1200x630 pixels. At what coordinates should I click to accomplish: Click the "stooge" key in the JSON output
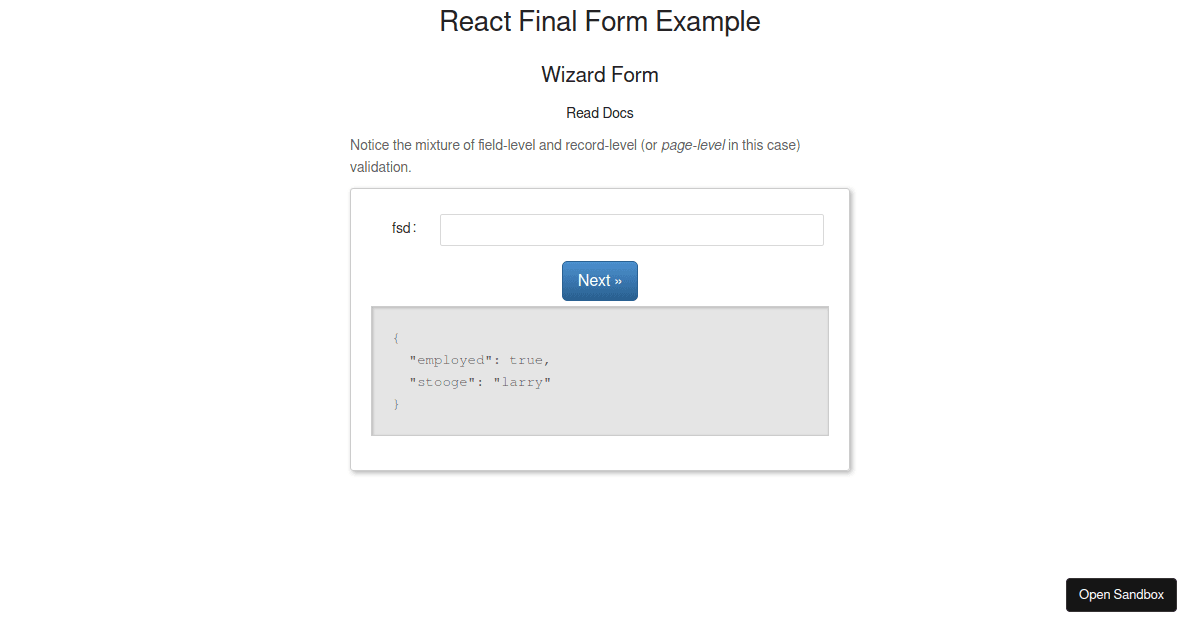click(442, 382)
